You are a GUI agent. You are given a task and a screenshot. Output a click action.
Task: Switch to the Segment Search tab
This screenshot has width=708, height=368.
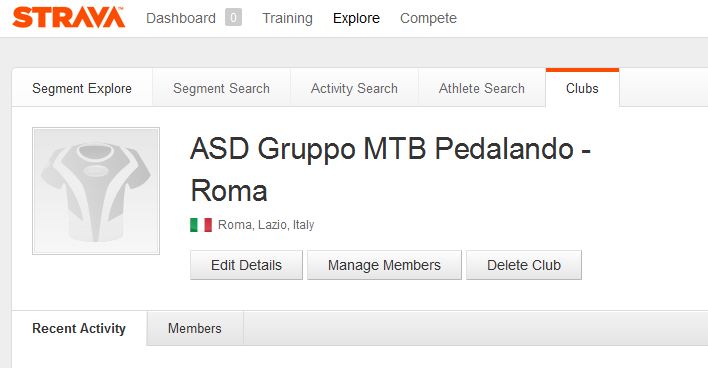[x=221, y=88]
